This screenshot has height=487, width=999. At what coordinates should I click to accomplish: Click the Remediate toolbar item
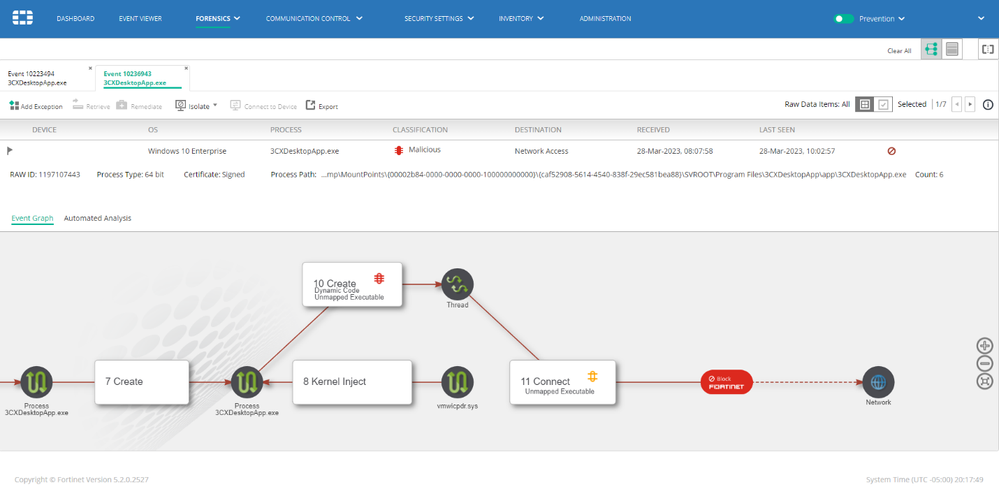(x=139, y=106)
